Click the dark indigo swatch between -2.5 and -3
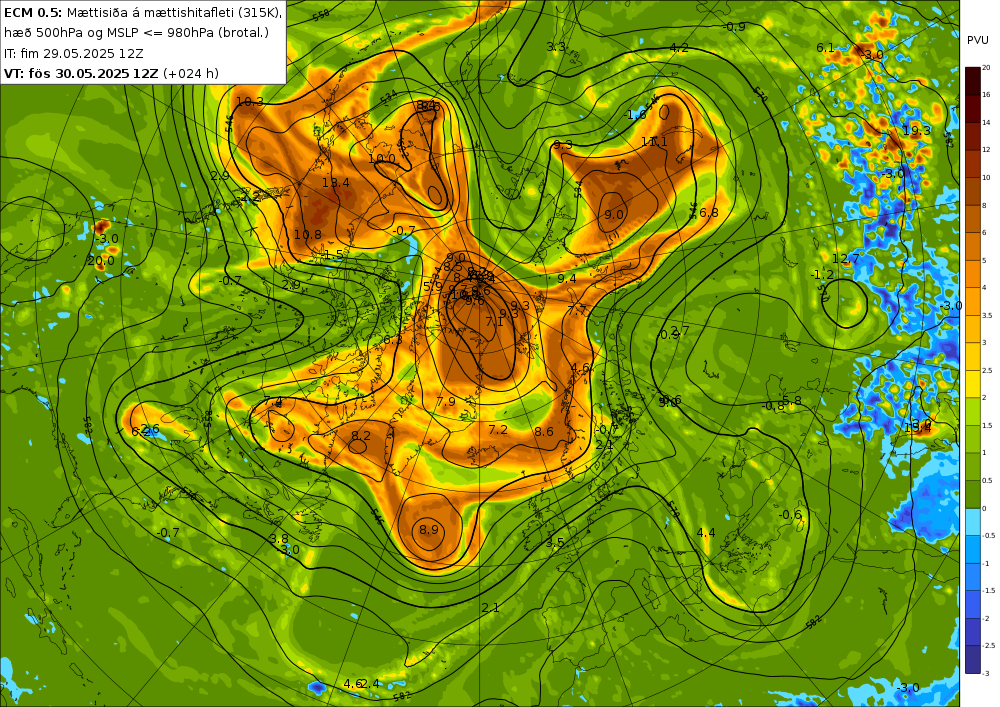 coord(973,659)
